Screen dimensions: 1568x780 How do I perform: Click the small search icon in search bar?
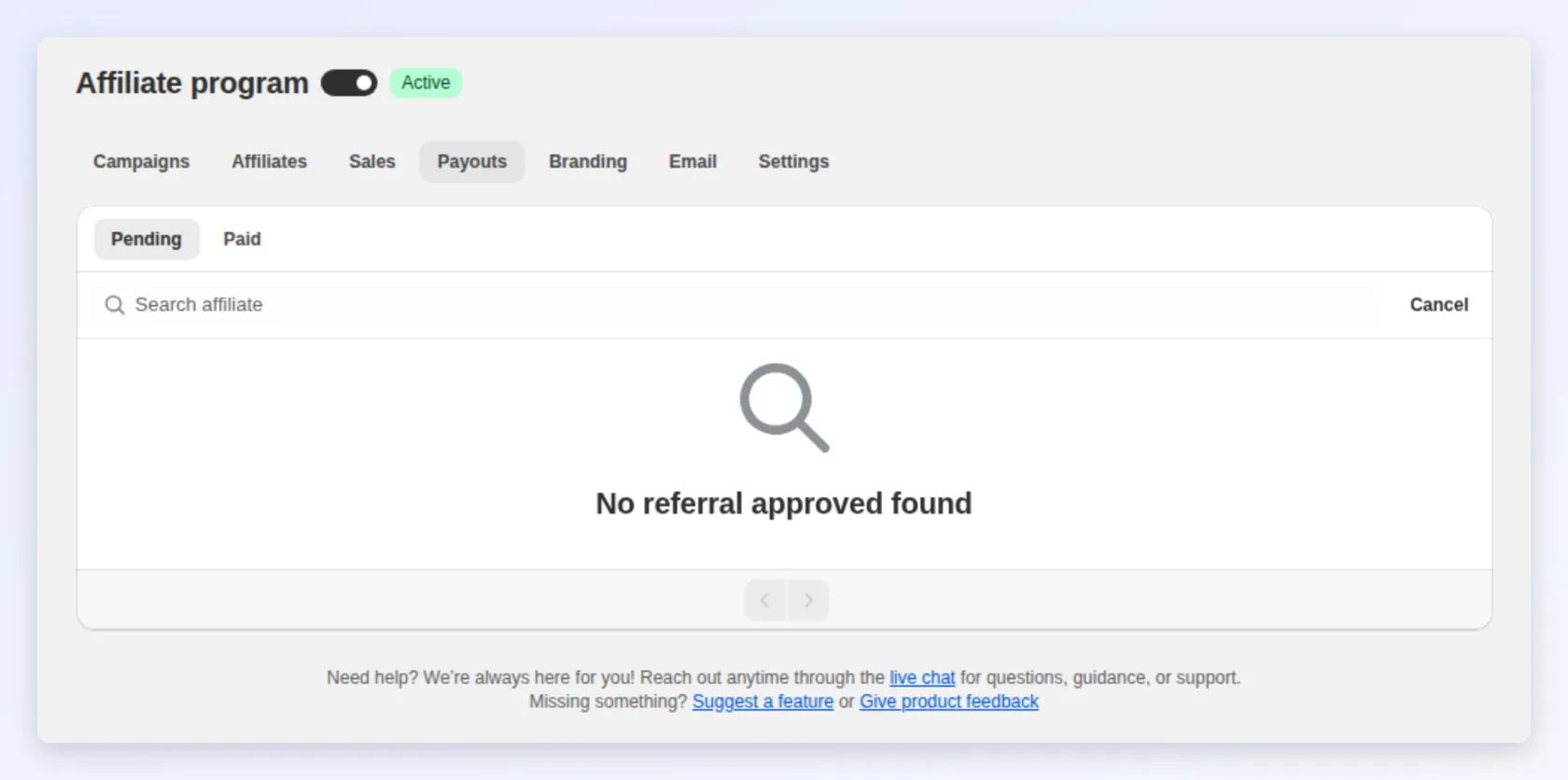pos(115,305)
